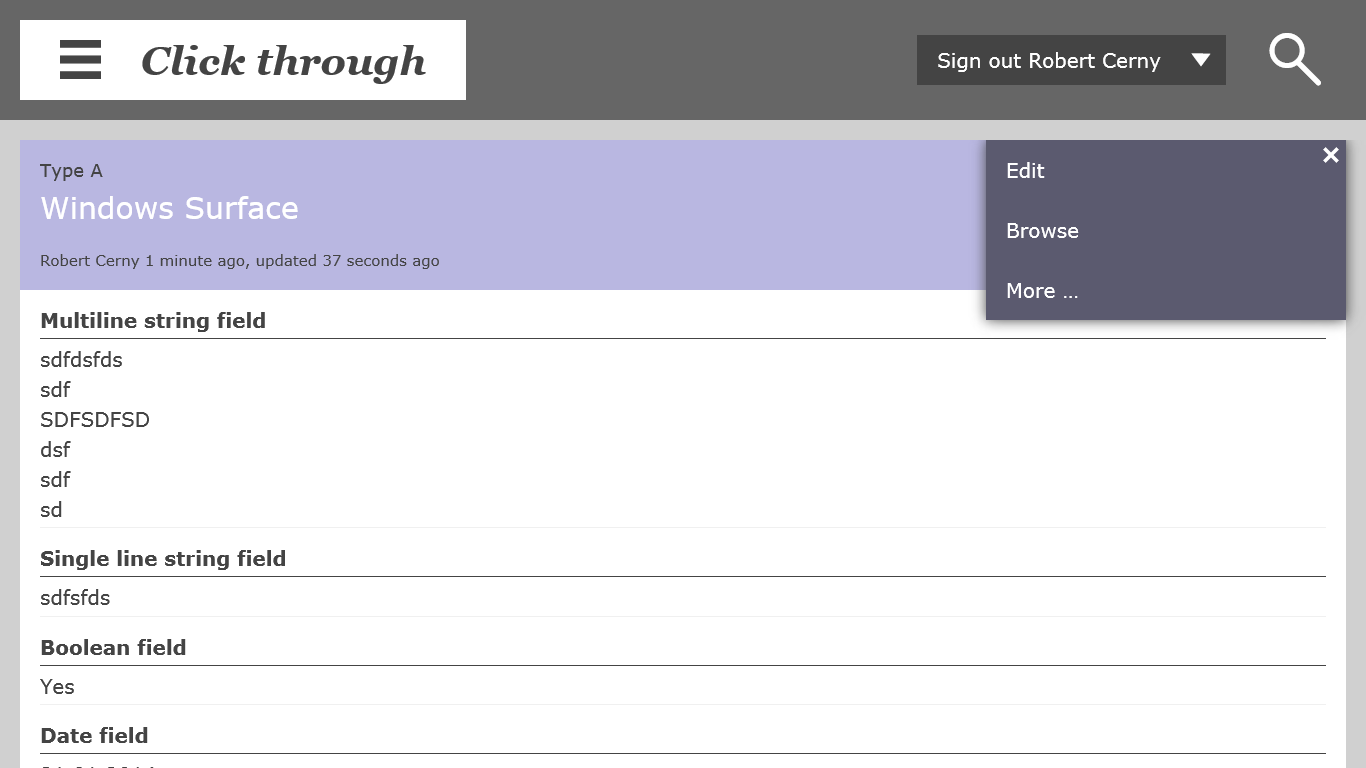Click the sdfsfds single line value
The height and width of the screenshot is (768, 1366).
click(x=75, y=598)
